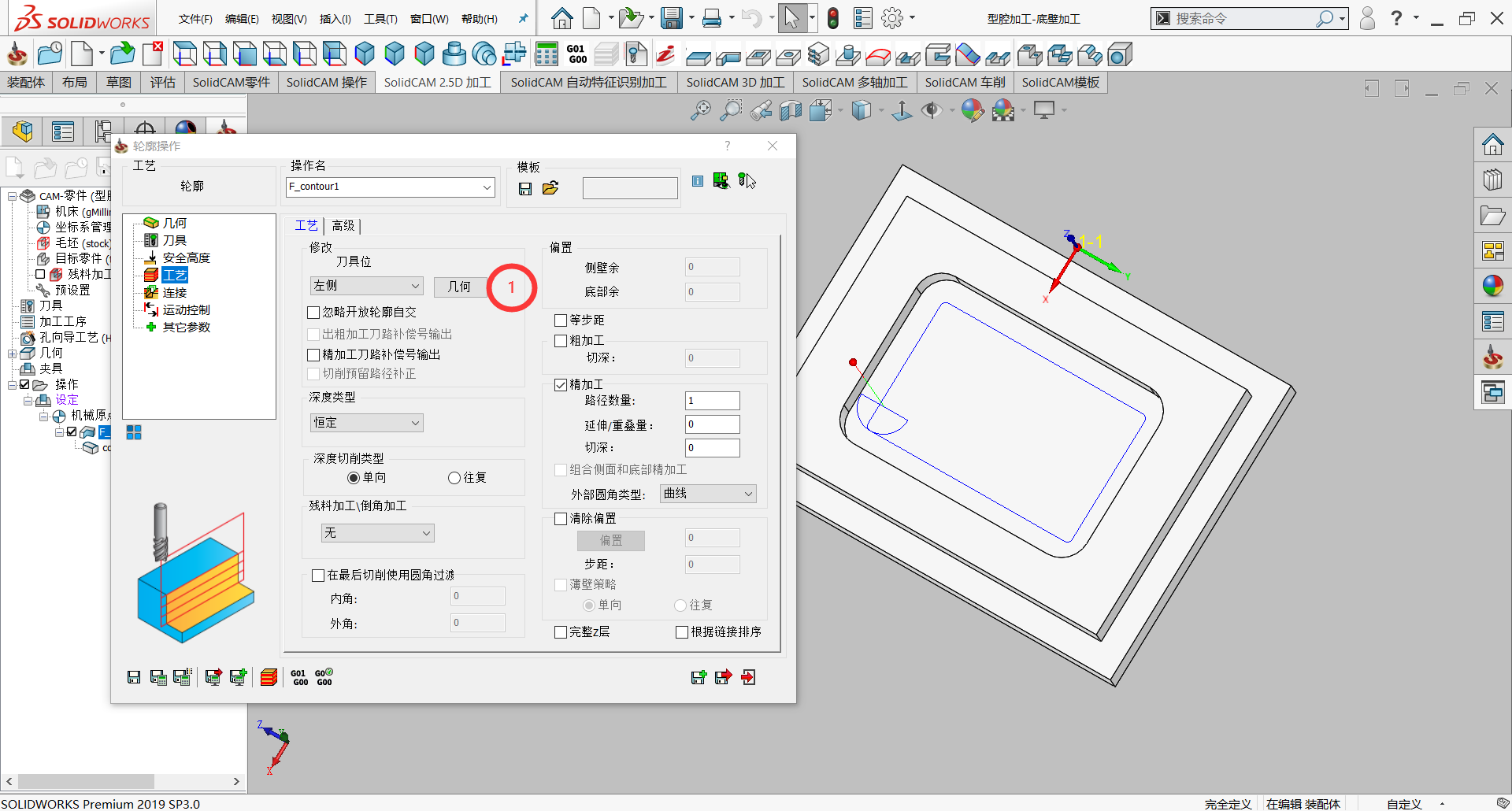Click the Save and Calculate icon in dialog

(158, 677)
